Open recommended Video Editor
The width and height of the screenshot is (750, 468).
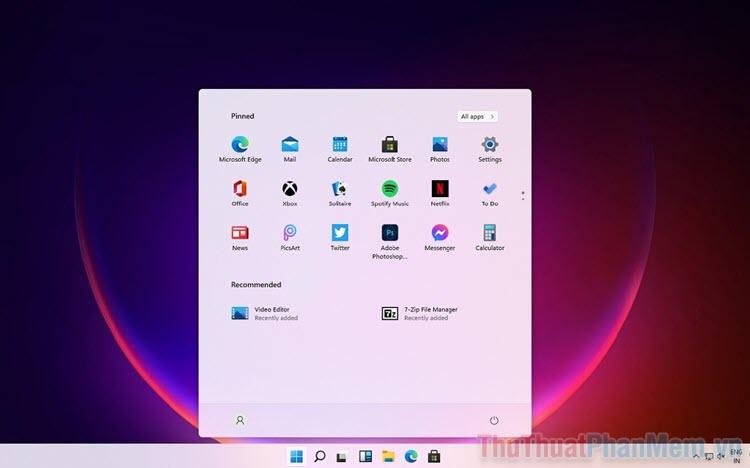265,313
